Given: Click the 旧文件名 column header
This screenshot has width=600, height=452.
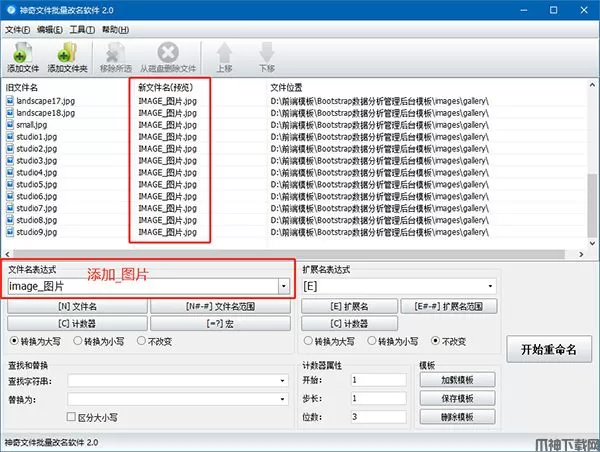Looking at the screenshot, I should 21,88.
